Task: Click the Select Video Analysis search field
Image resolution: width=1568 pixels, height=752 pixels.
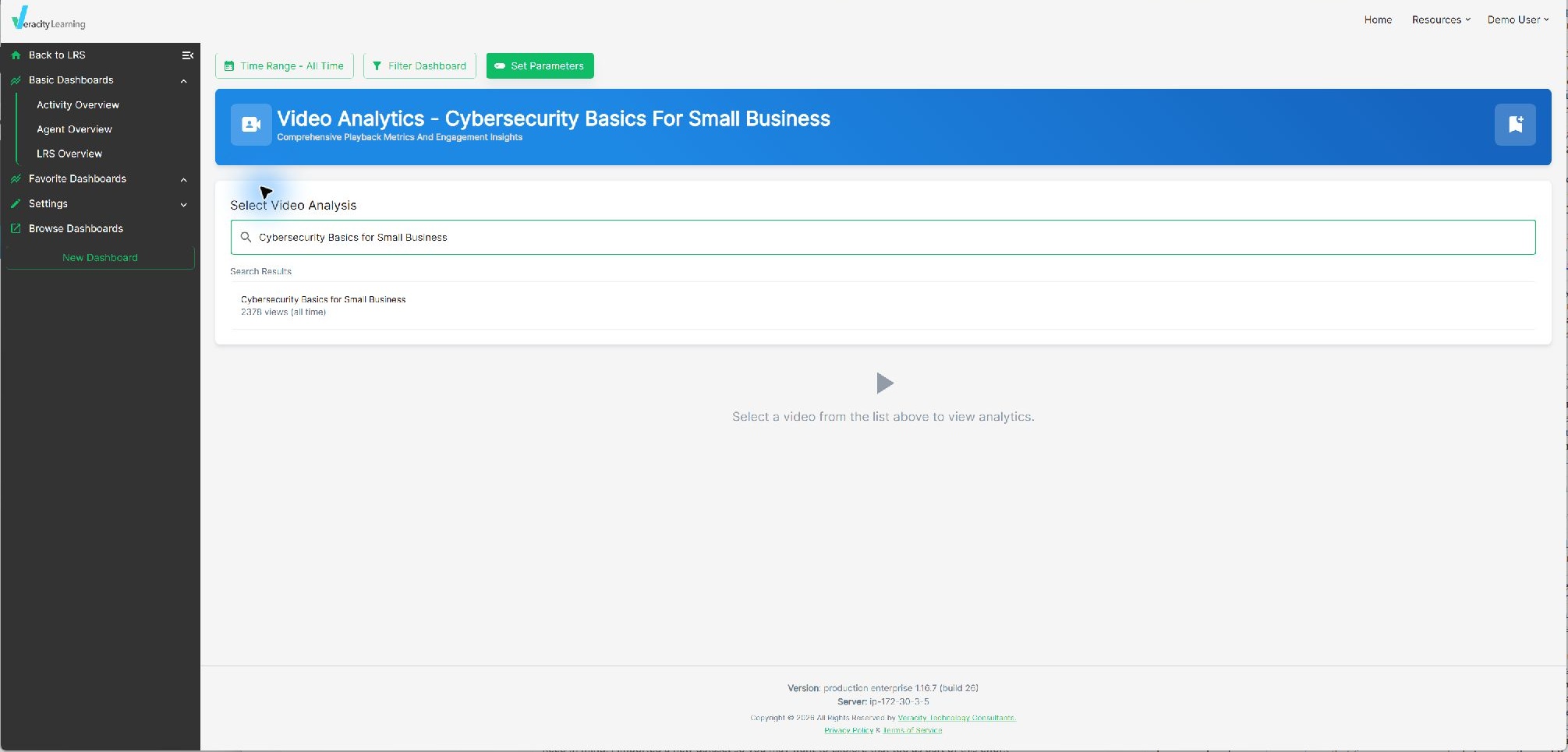Action: 883,238
